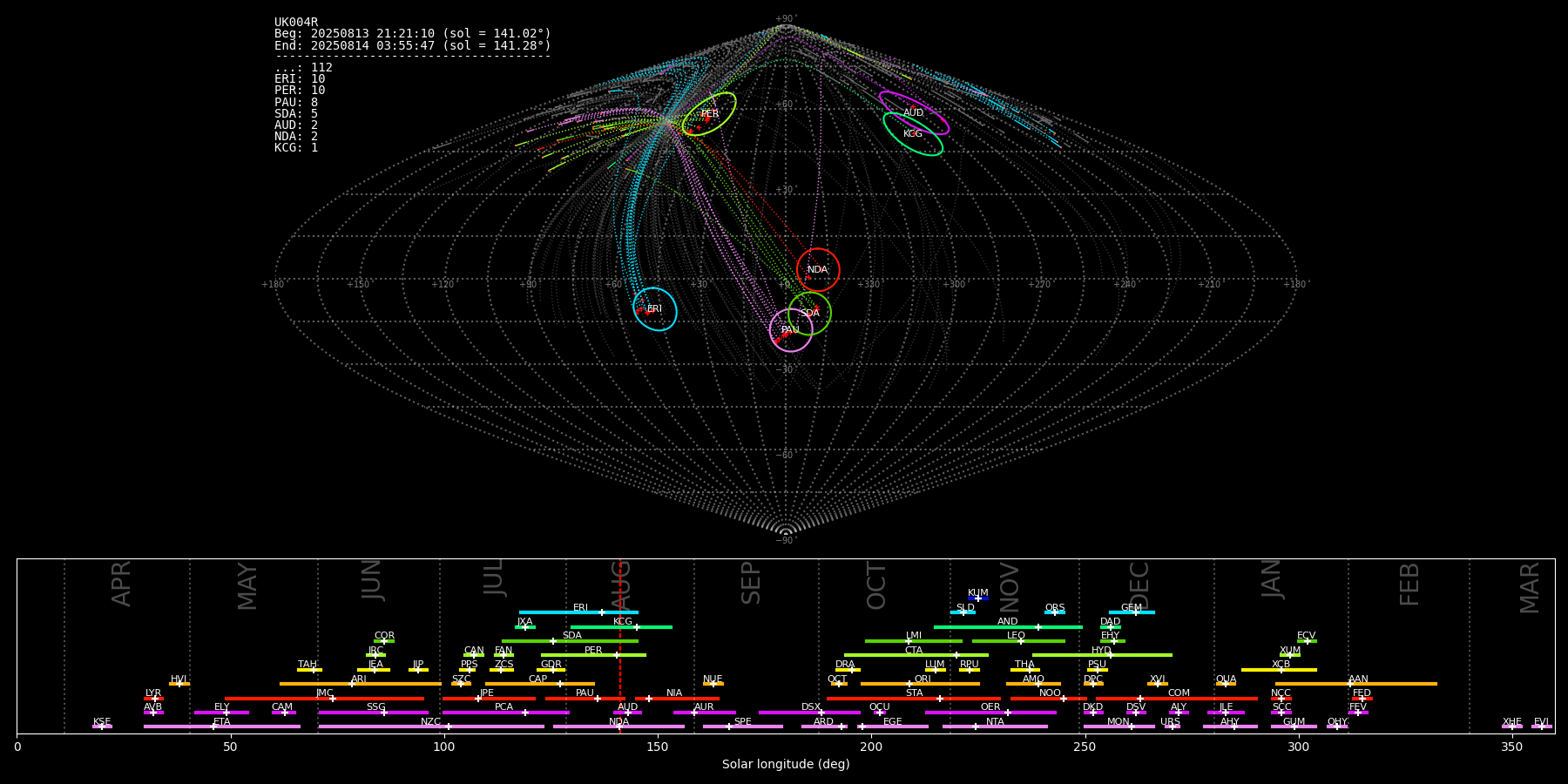
Task: Click the DEC month label in timeline
Action: (1139, 585)
